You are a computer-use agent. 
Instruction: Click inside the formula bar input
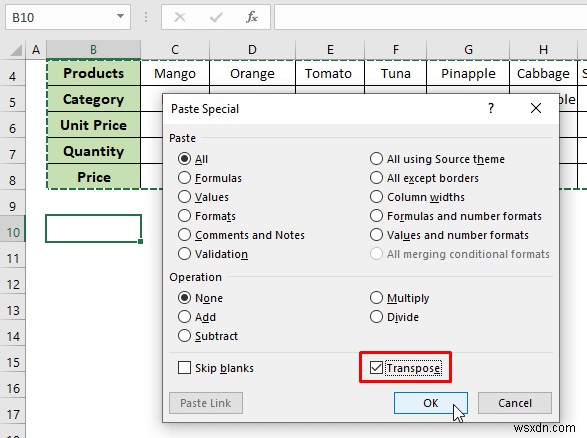click(431, 17)
